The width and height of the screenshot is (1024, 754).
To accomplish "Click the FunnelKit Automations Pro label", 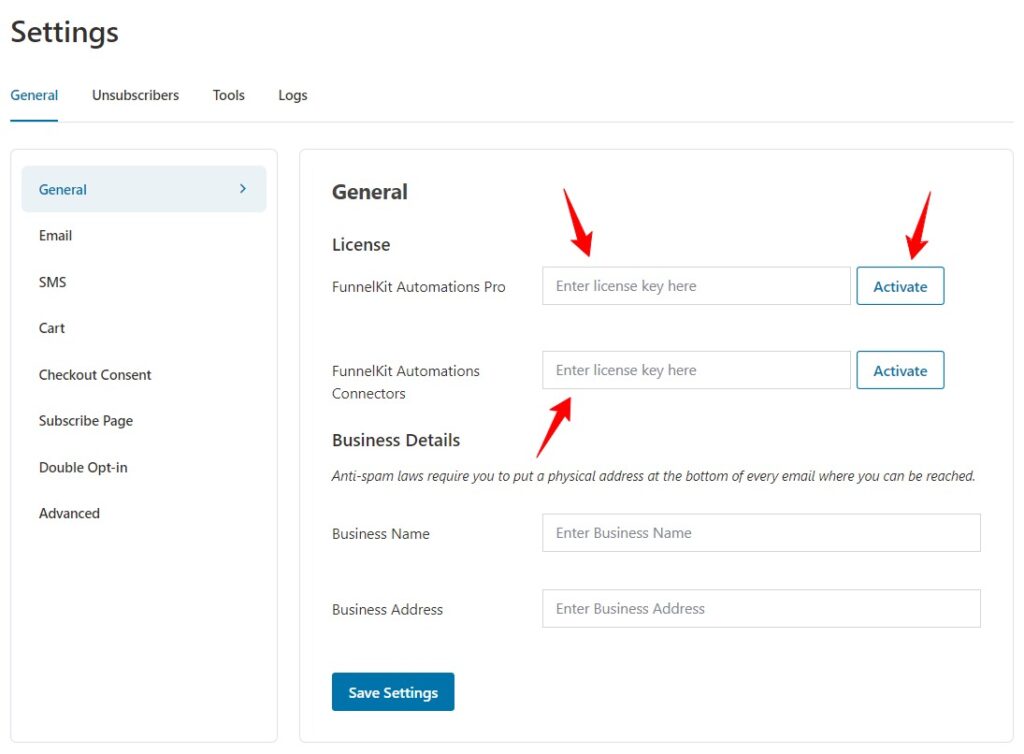I will pyautogui.click(x=419, y=287).
